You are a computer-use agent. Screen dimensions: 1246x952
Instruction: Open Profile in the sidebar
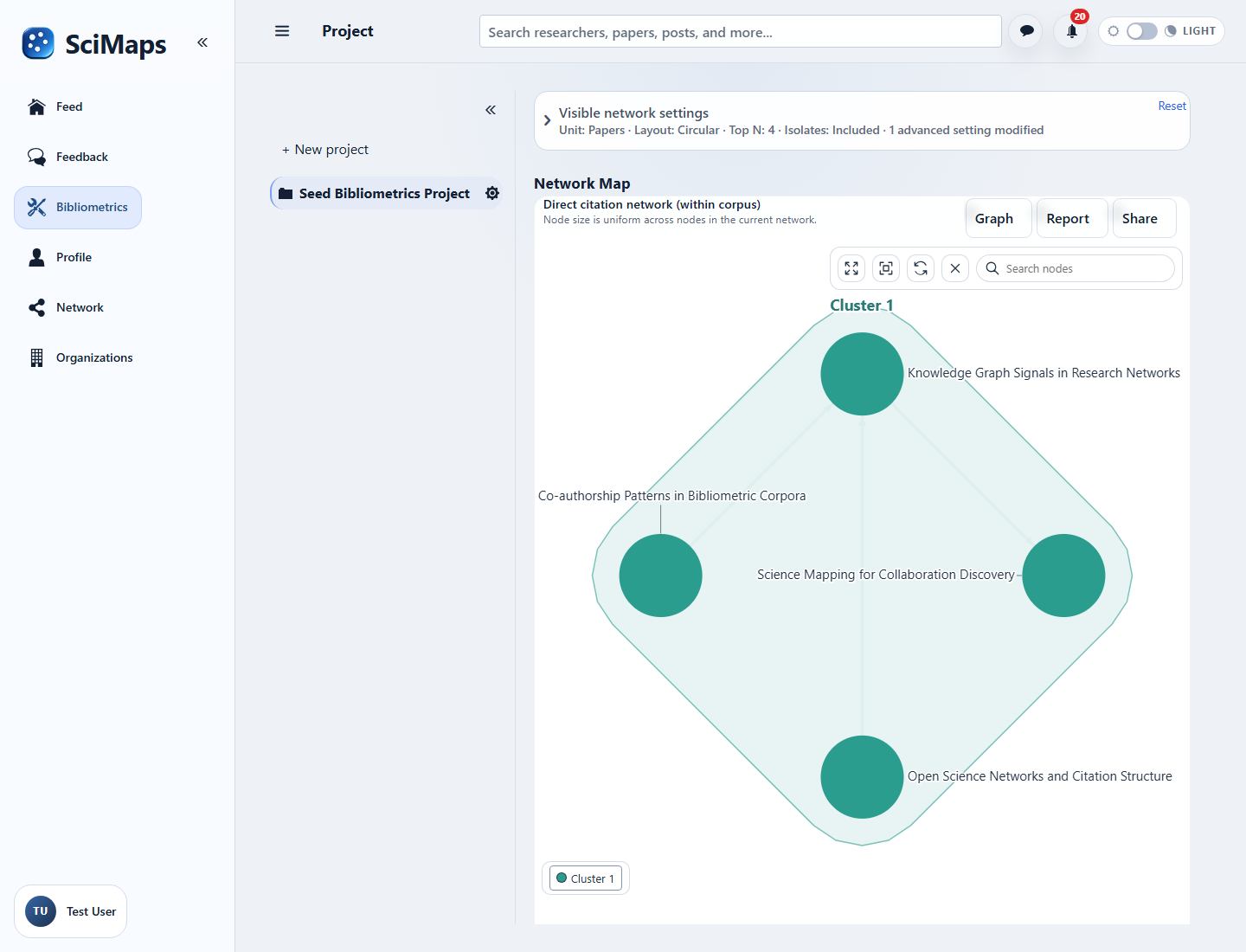coord(60,258)
